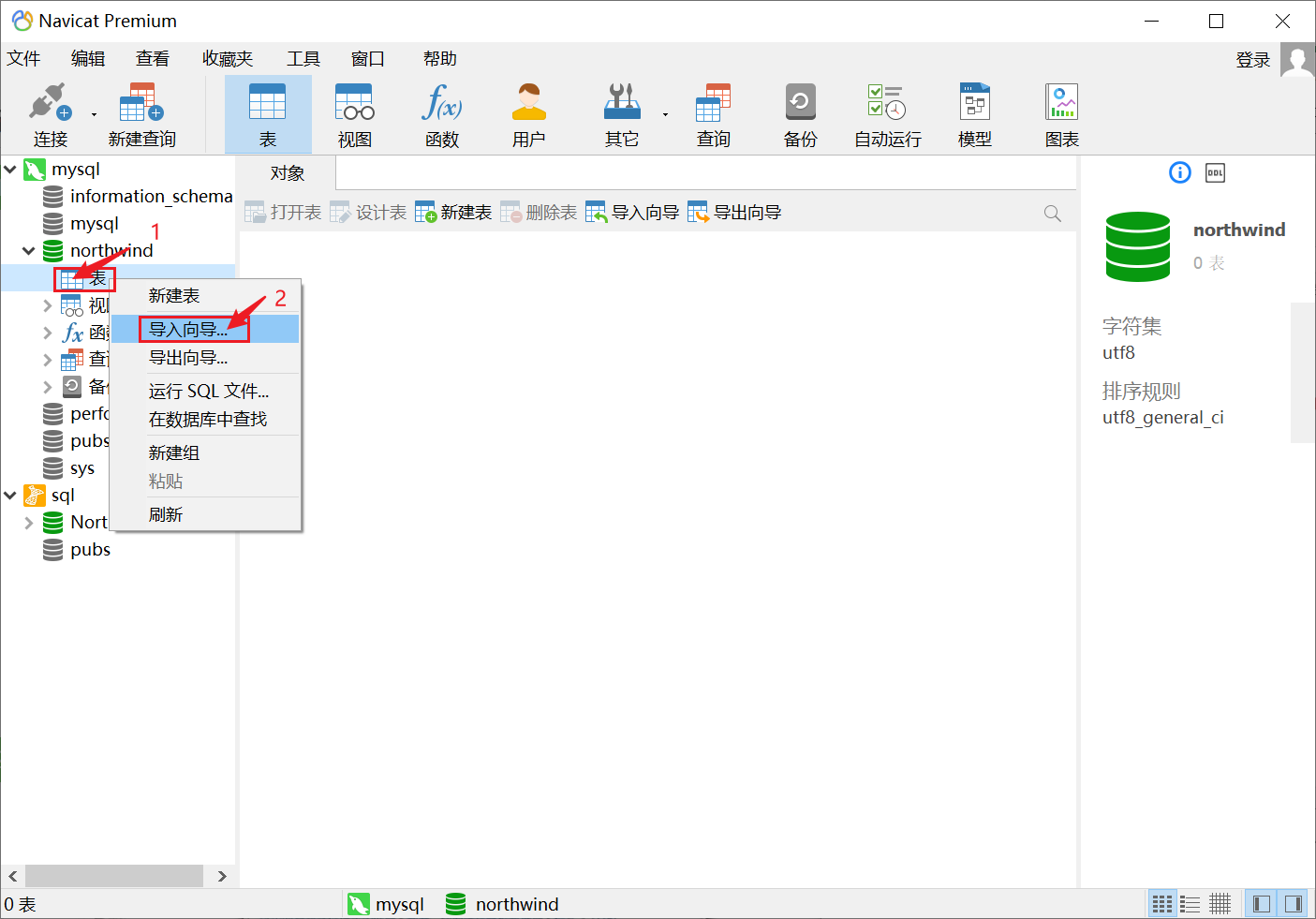Viewport: 1316px width, 919px height.
Task: Open the 图表 (Charts) toolbar icon
Action: pyautogui.click(x=1061, y=112)
